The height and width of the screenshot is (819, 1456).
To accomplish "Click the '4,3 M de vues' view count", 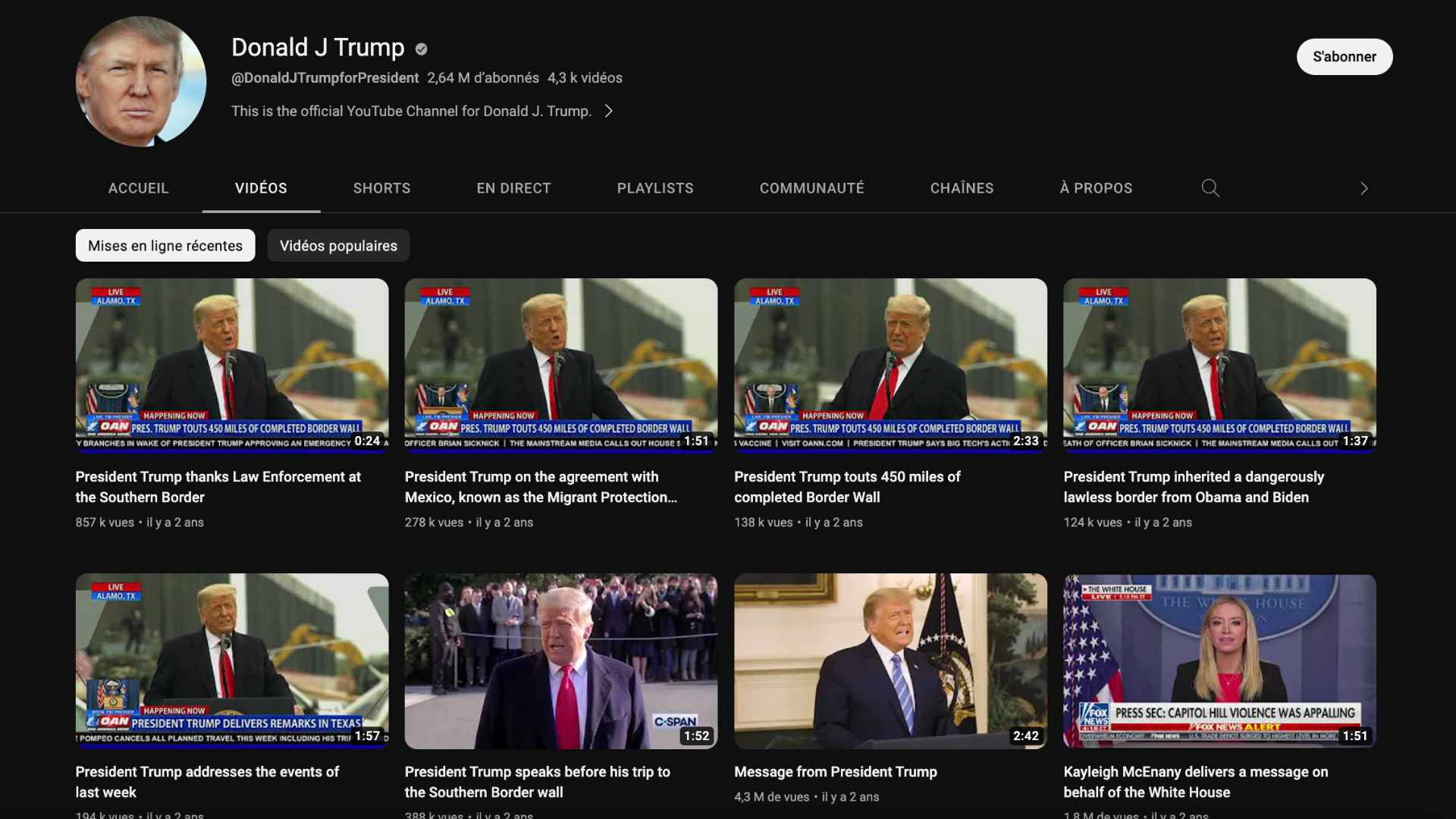I will (771, 797).
